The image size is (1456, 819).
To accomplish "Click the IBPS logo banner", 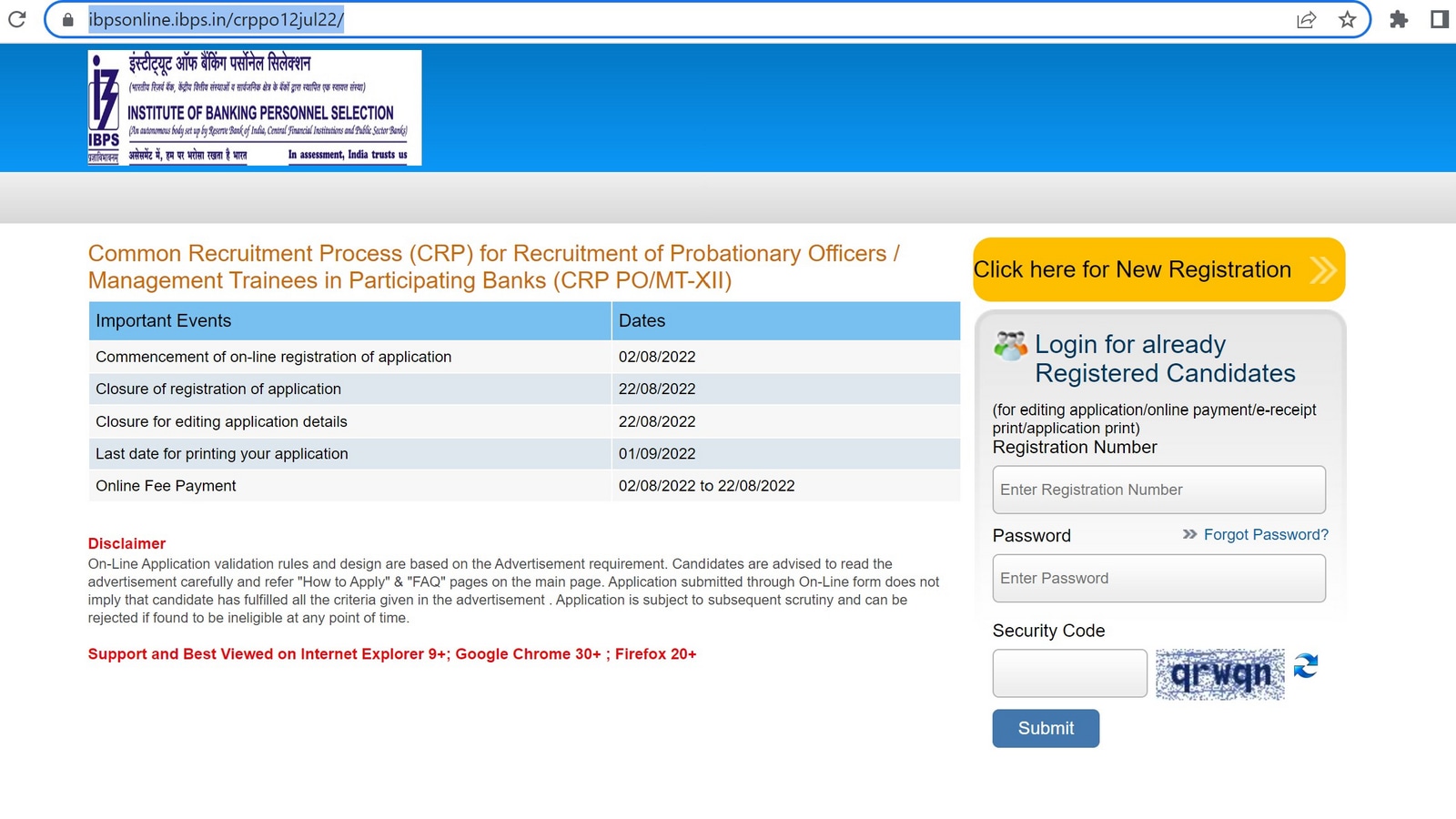I will click(x=255, y=107).
